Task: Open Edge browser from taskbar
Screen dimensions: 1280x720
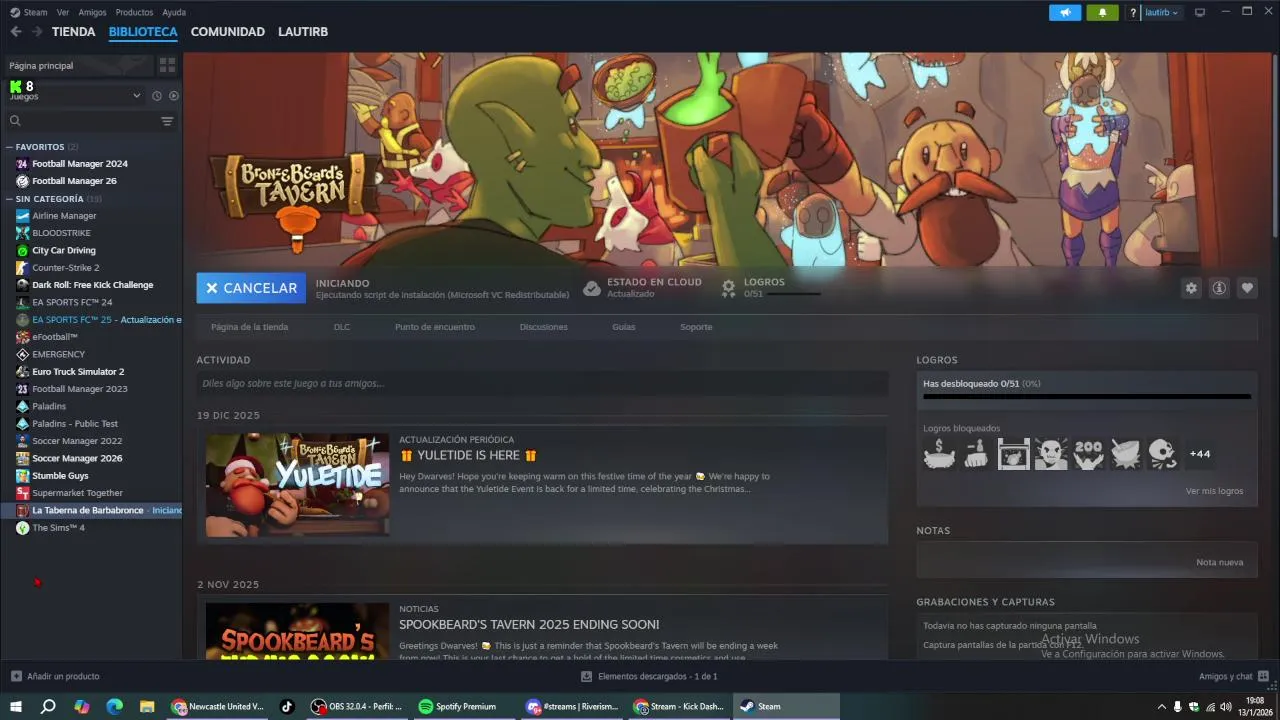Action: point(114,706)
